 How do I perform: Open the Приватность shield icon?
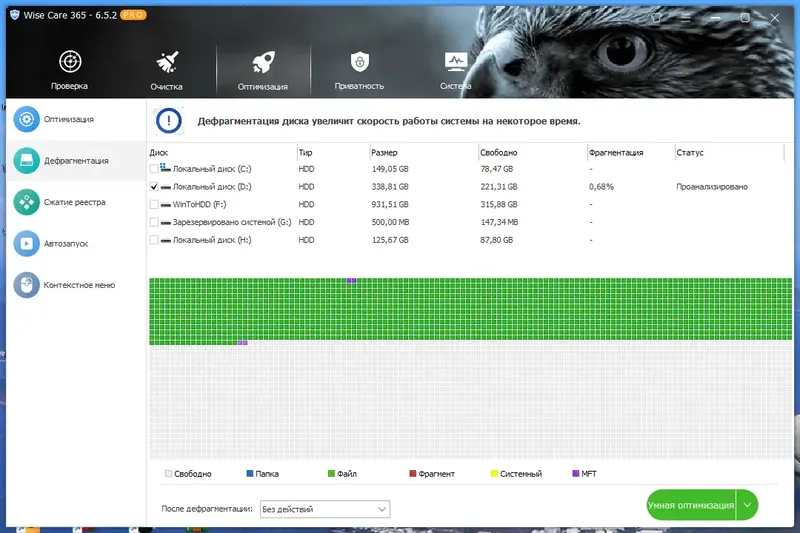click(x=360, y=62)
